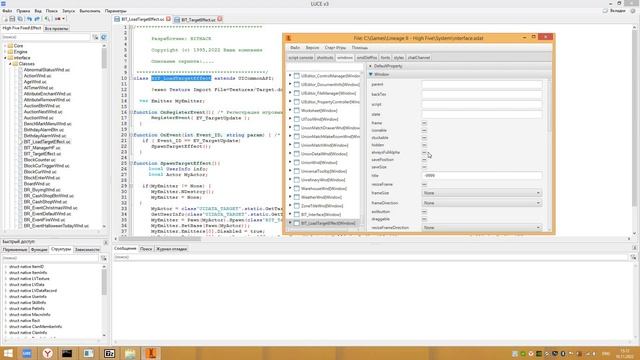Viewport: 640px width, 360px height.
Task: Toggle the closable property checkbox
Action: [424, 130]
